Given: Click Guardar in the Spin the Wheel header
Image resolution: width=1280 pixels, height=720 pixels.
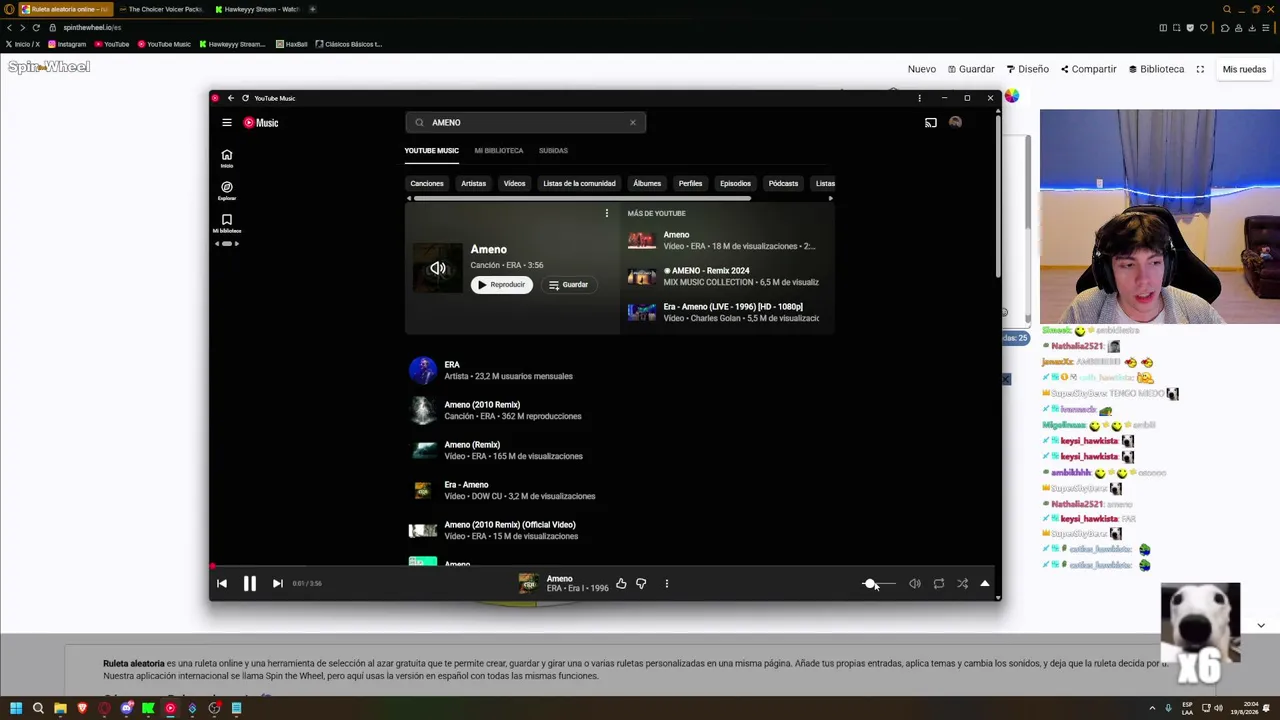Looking at the screenshot, I should click(x=971, y=70).
